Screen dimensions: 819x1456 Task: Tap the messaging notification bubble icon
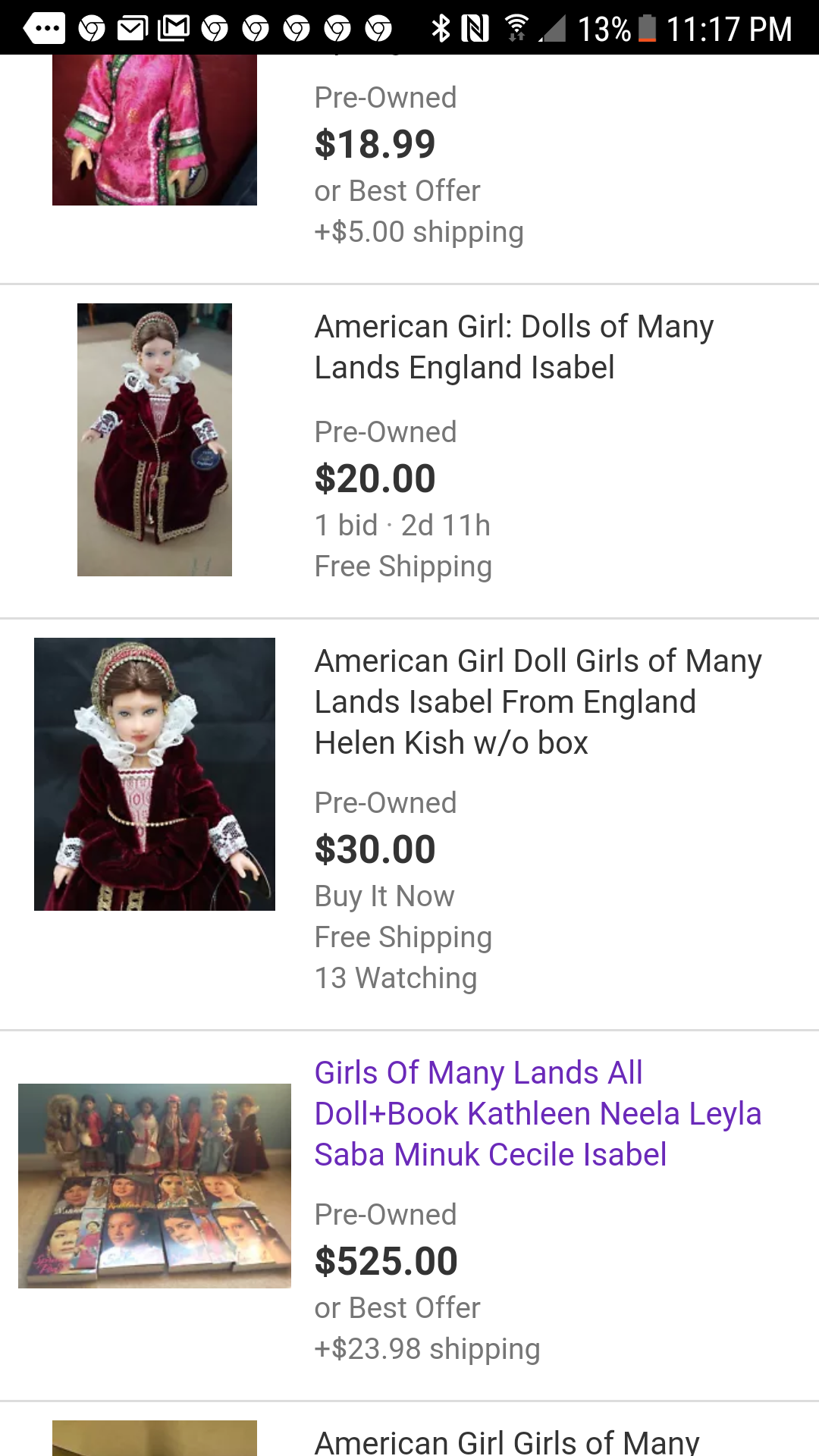(45, 29)
